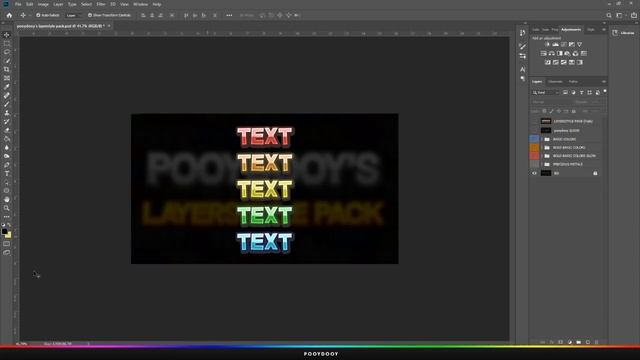640x360 pixels.
Task: Switch to the Paths tab
Action: click(573, 82)
